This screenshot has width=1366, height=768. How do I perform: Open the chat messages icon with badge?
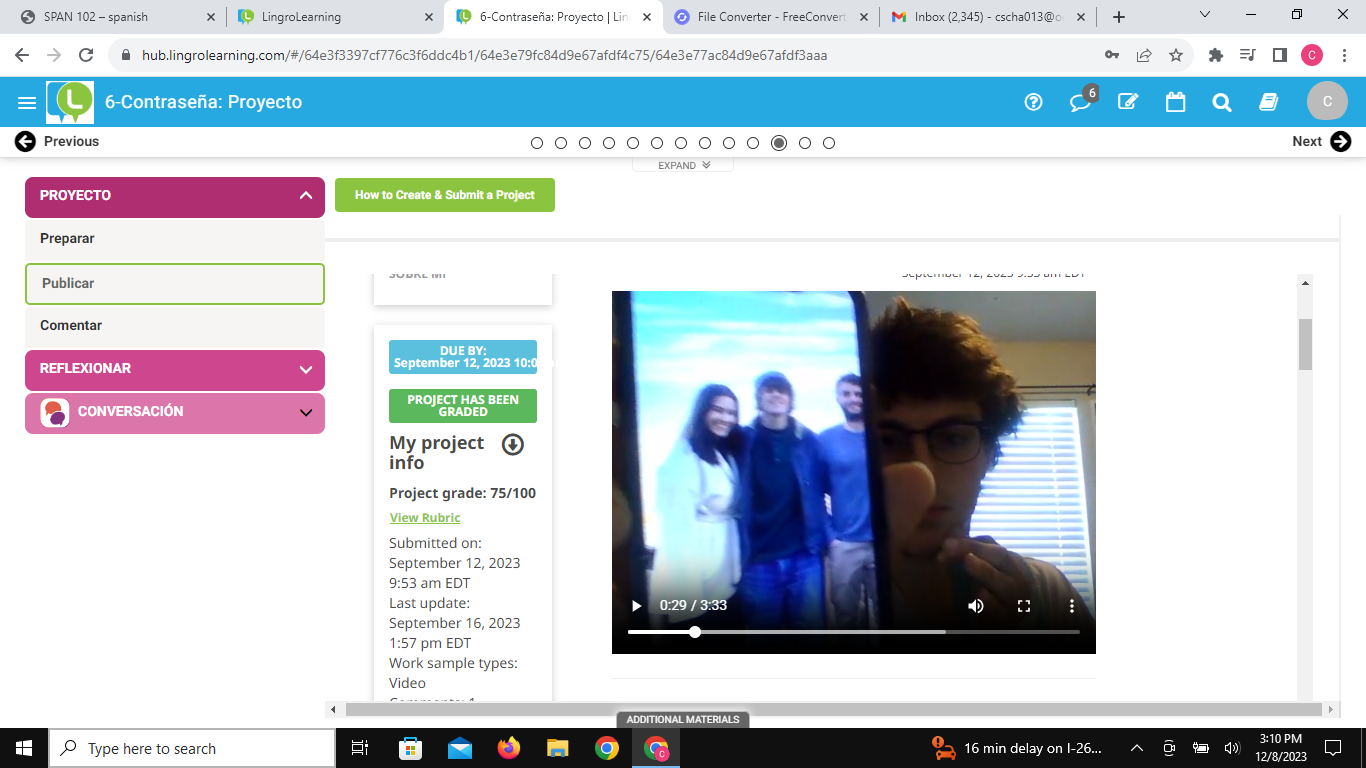pyautogui.click(x=1080, y=102)
